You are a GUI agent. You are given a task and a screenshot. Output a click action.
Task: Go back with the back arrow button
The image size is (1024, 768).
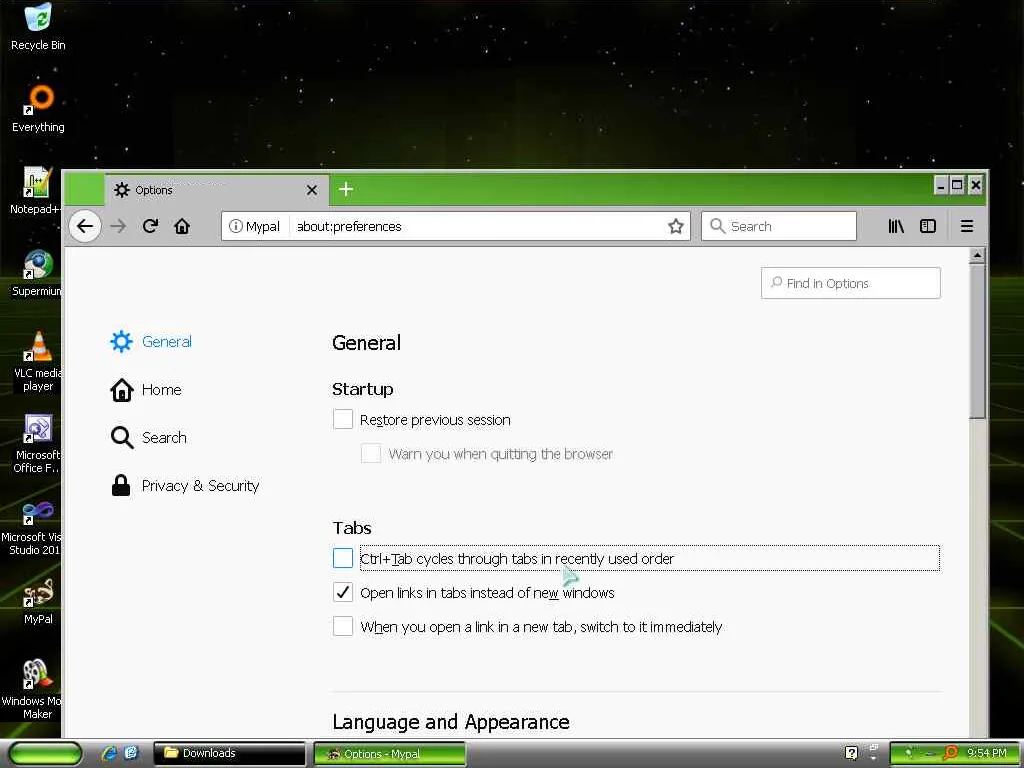85,226
